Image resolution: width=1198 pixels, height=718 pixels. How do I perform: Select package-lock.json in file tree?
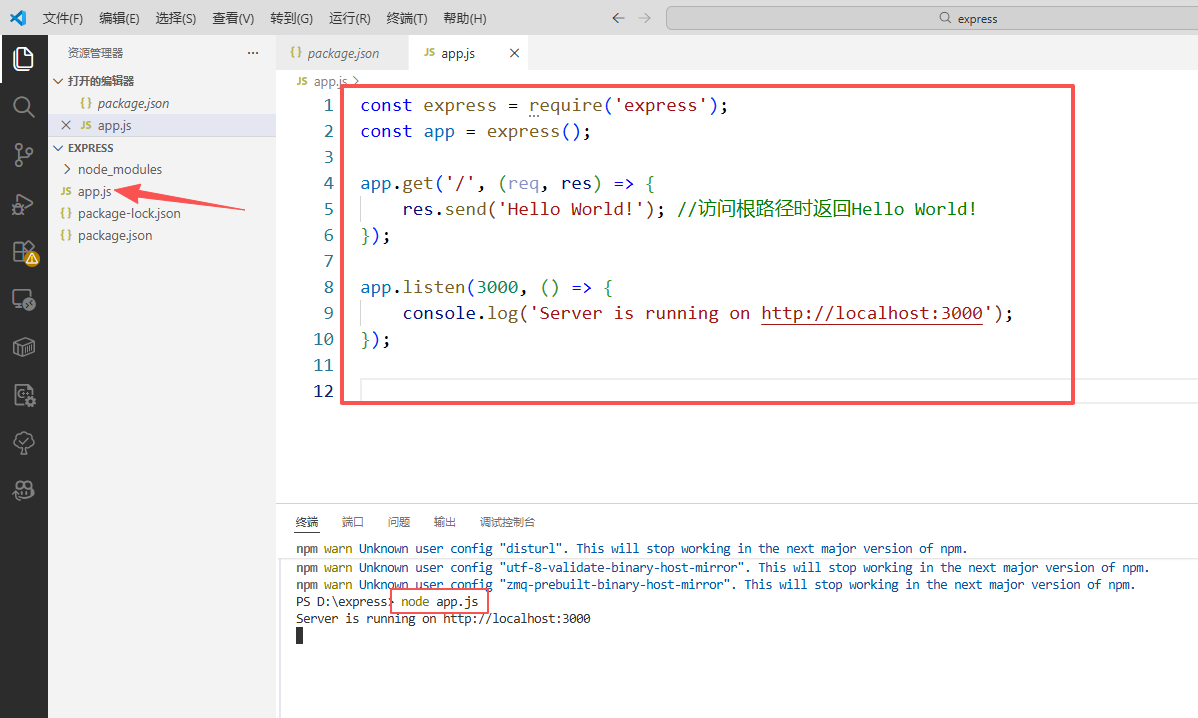129,214
